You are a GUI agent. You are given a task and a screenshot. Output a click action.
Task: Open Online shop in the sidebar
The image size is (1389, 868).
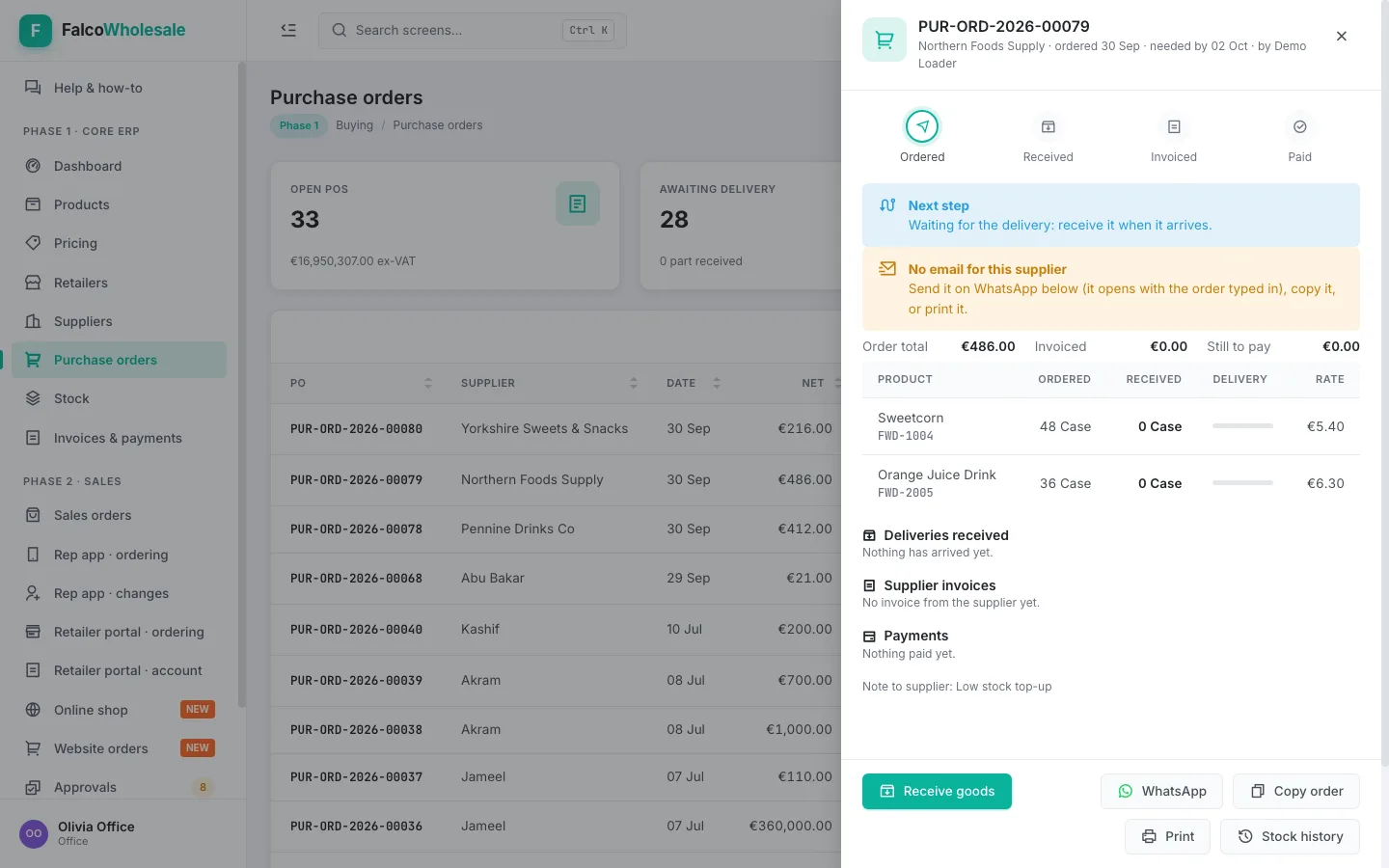point(120,710)
